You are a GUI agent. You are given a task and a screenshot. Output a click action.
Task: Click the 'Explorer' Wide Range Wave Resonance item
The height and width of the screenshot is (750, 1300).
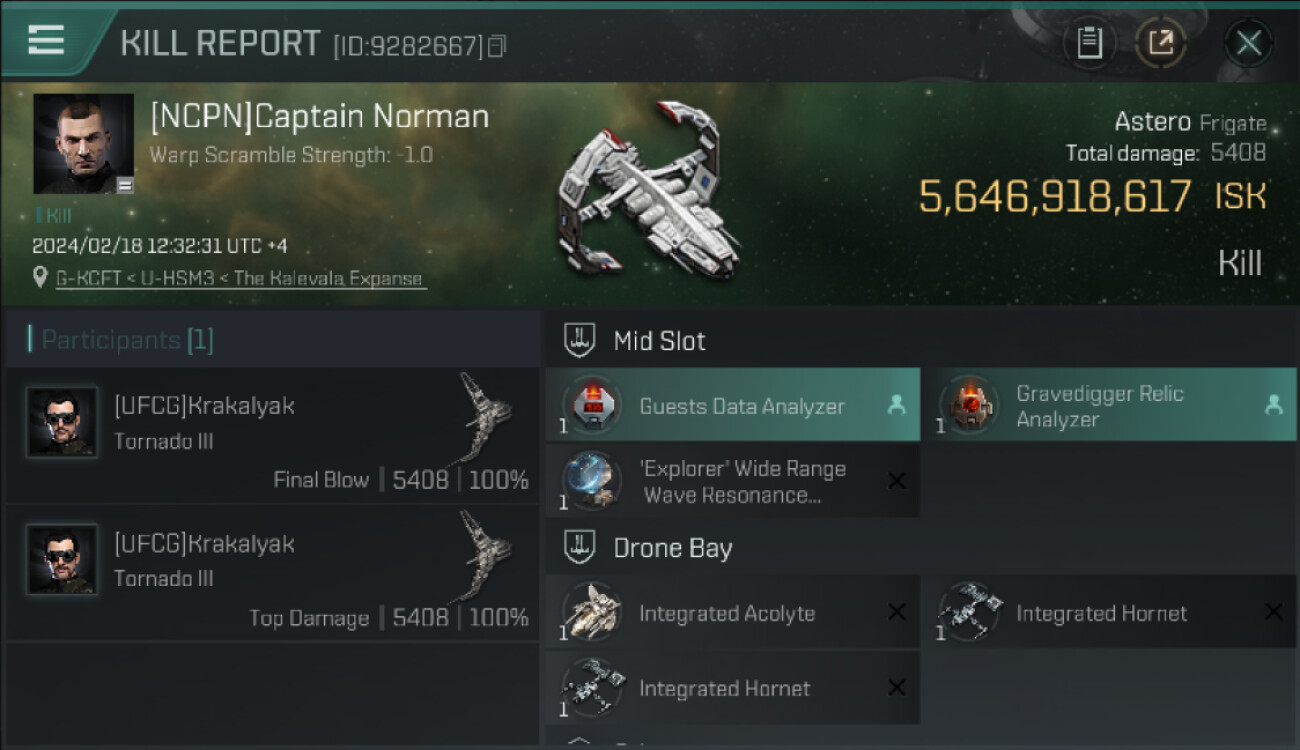[732, 481]
